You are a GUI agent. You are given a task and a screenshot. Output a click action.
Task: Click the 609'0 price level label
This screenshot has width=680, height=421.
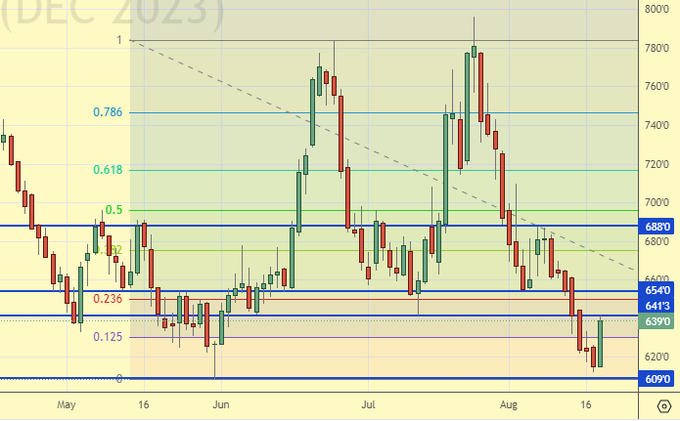(x=658, y=379)
